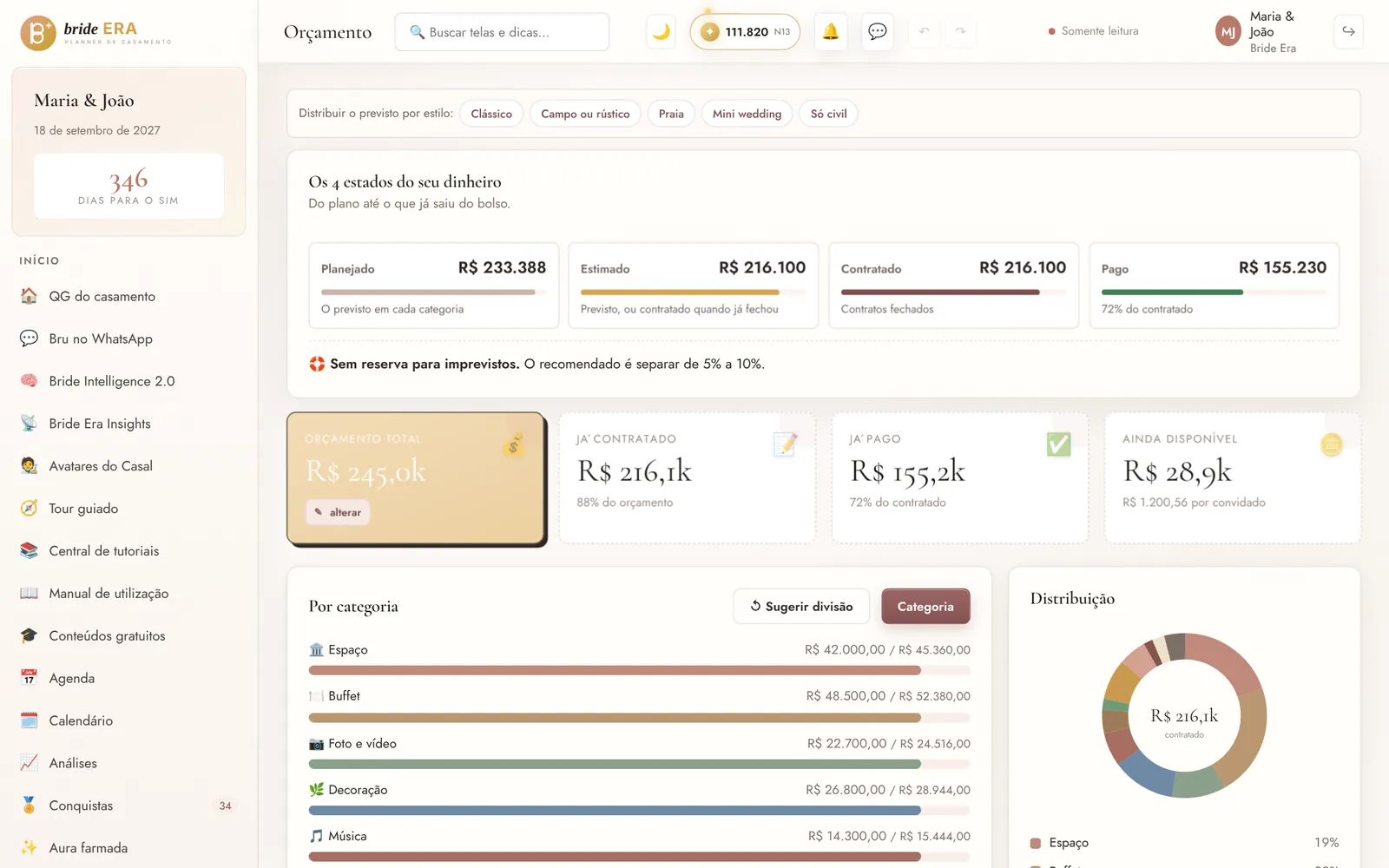Toggle dark mode with the moon icon
1389x868 pixels.
(x=661, y=32)
